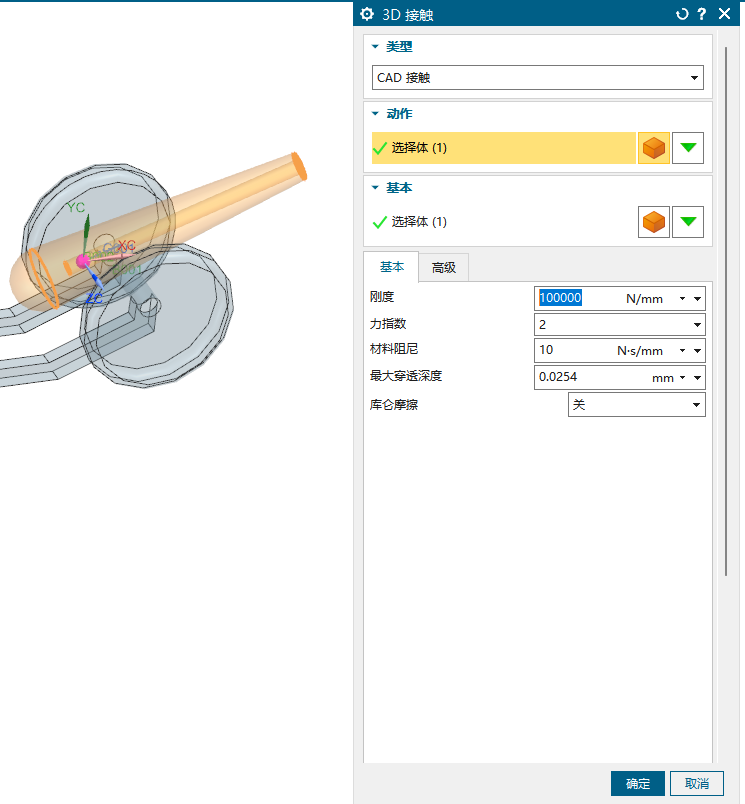Screen dimensions: 745x804
Task: Open the 力指数 dropdown
Action: pos(620,325)
